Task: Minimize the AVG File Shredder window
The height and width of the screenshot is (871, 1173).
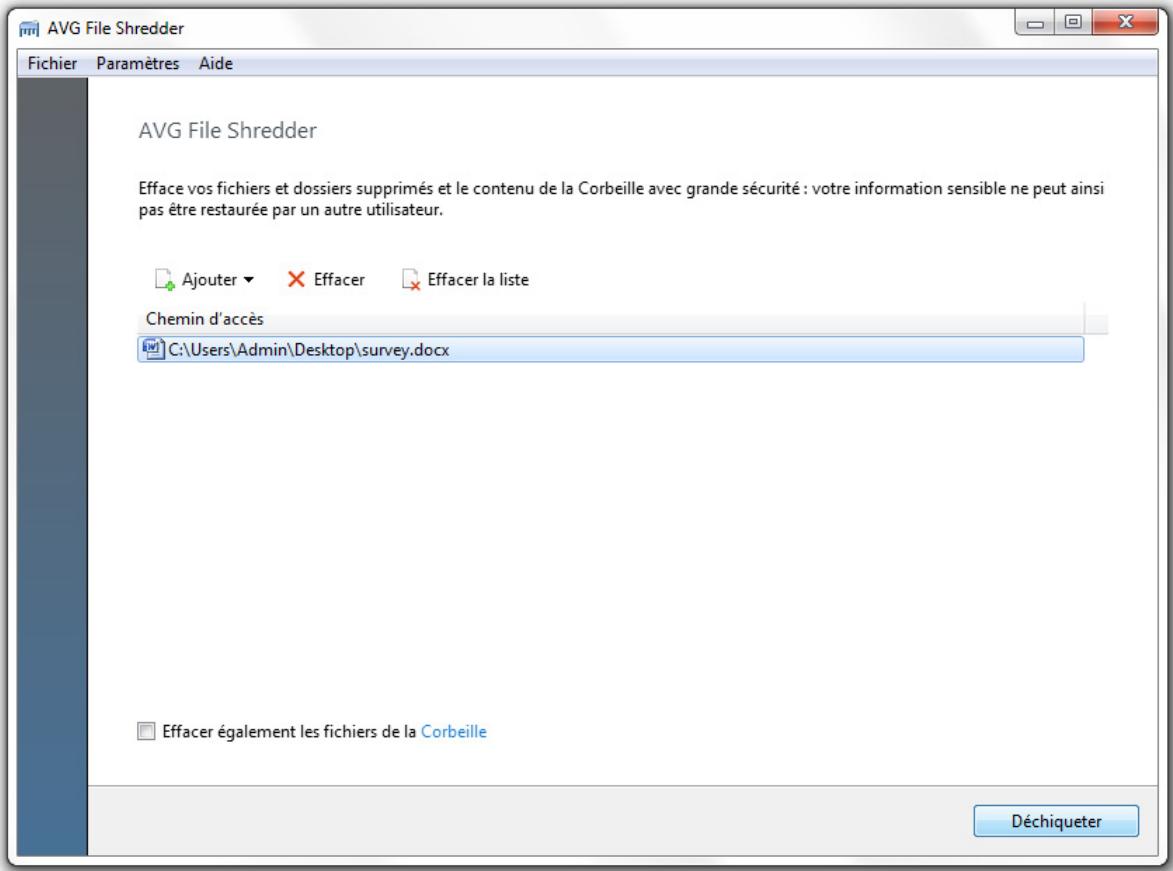Action: point(1035,23)
